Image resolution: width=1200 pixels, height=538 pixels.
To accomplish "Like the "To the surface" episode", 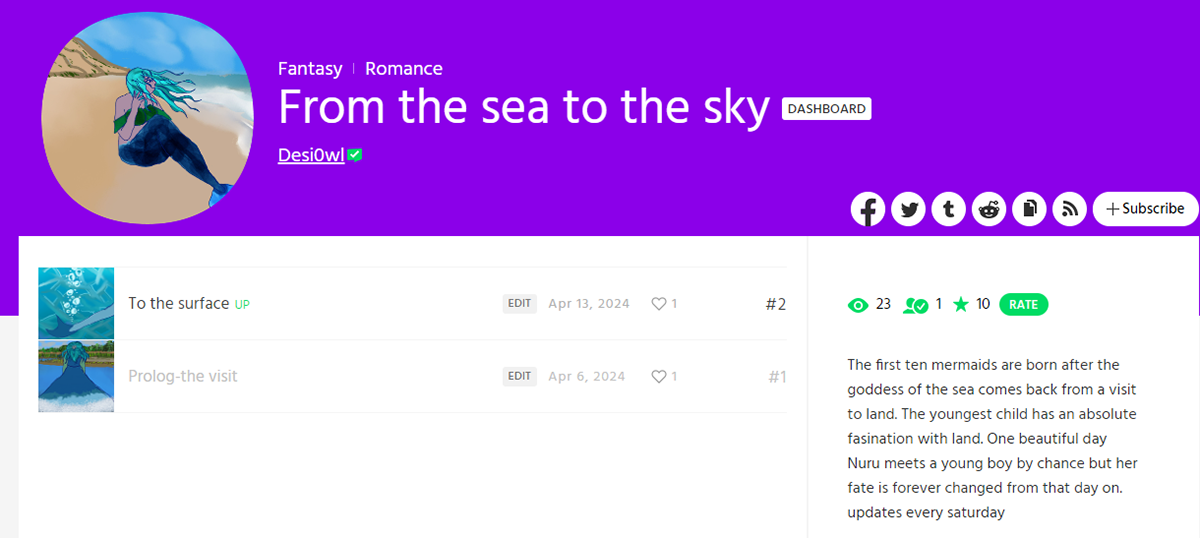I will (659, 304).
